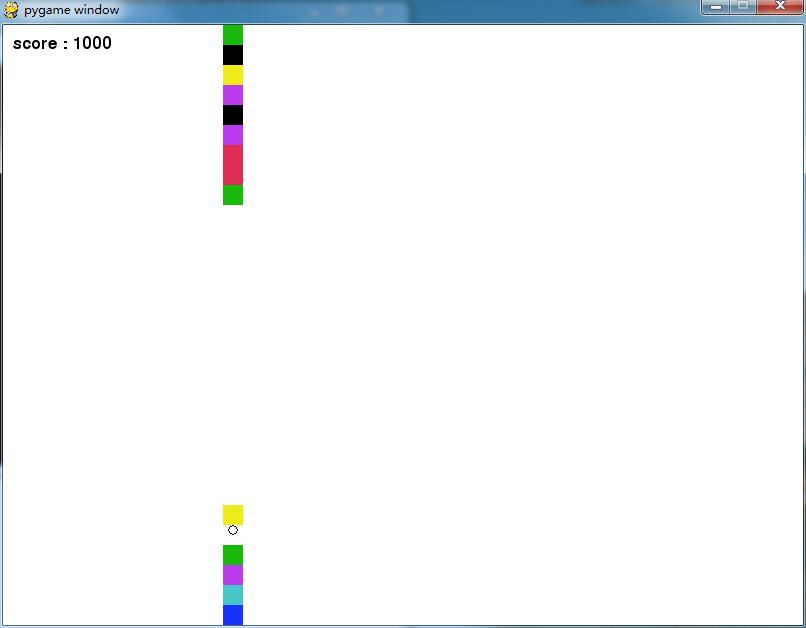Select the green block just below the ball
Screen dimensions: 806x628
point(233,555)
